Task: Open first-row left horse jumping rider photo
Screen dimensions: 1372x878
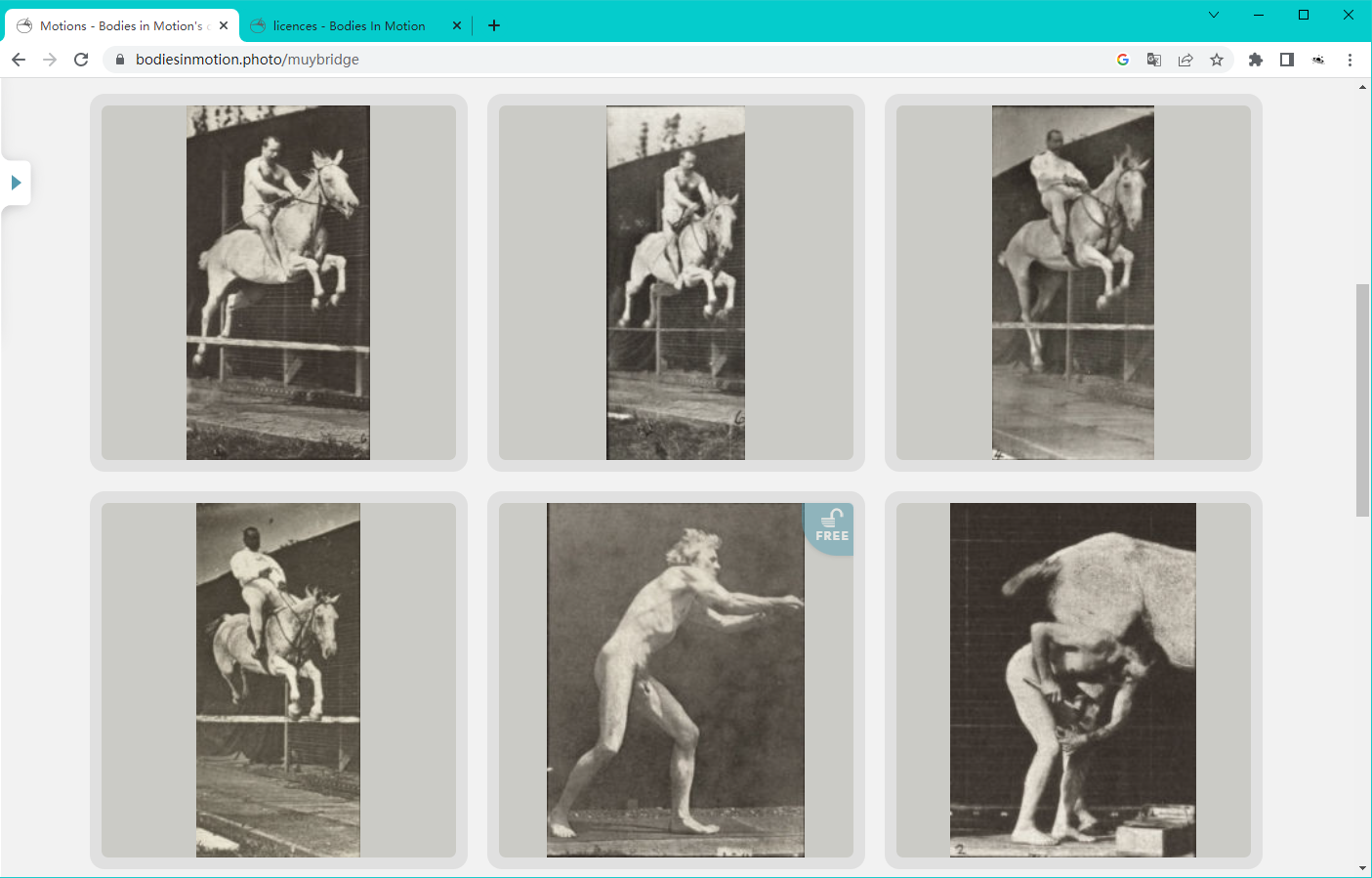Action: pos(278,282)
